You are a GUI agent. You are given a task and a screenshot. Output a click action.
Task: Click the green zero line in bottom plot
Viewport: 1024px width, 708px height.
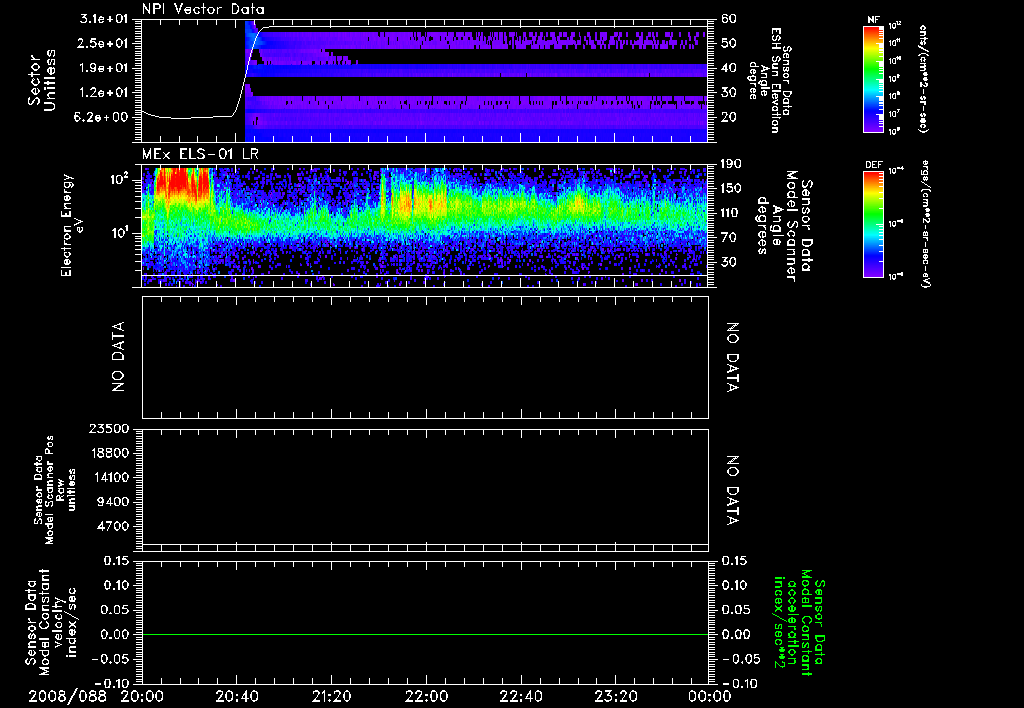[x=426, y=634]
